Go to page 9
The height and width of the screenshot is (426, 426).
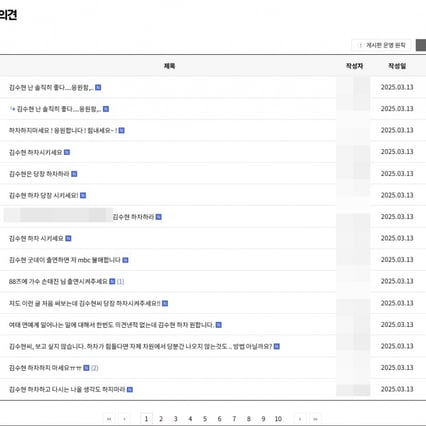pyautogui.click(x=263, y=419)
